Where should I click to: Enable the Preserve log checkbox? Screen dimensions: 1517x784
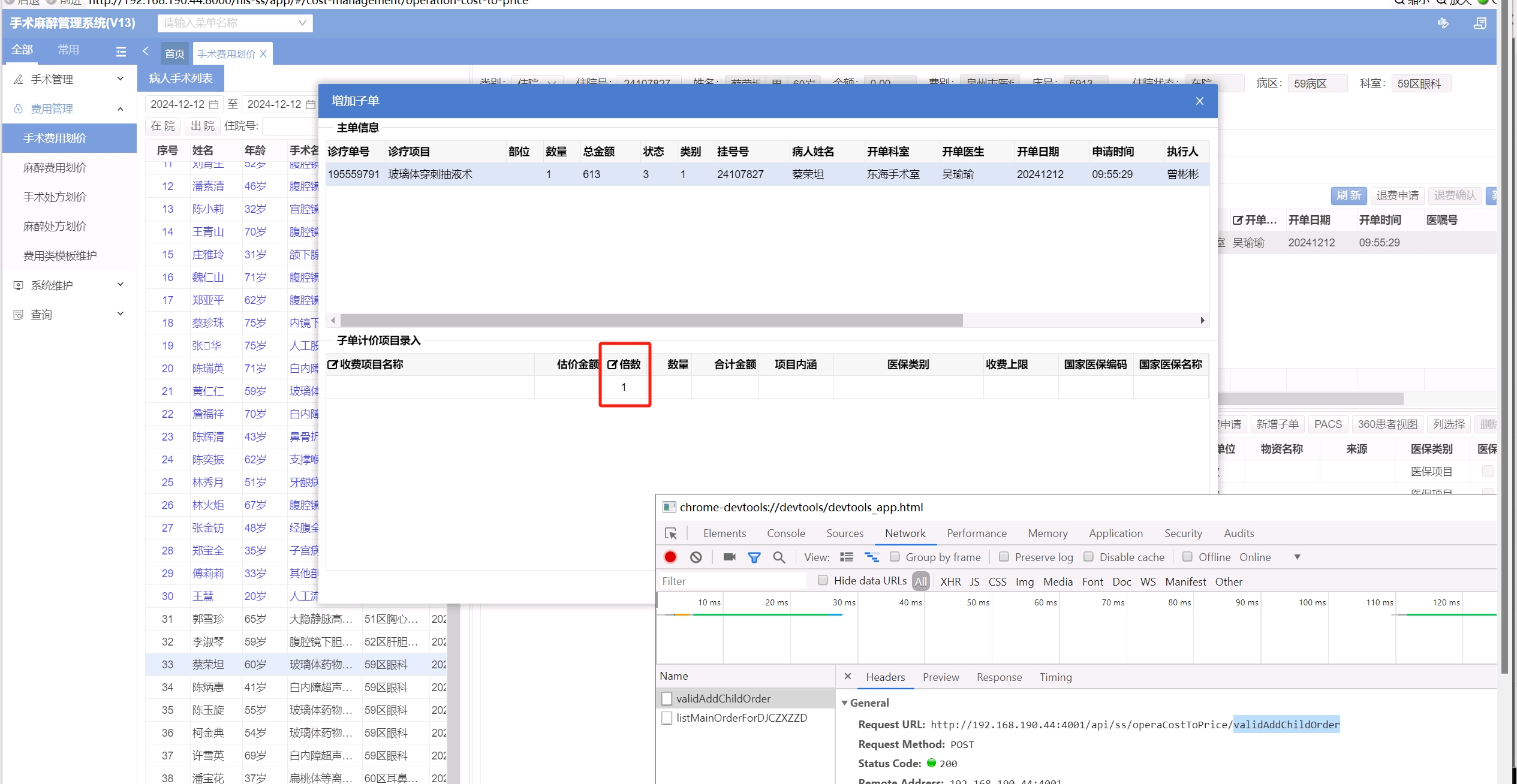[1004, 557]
